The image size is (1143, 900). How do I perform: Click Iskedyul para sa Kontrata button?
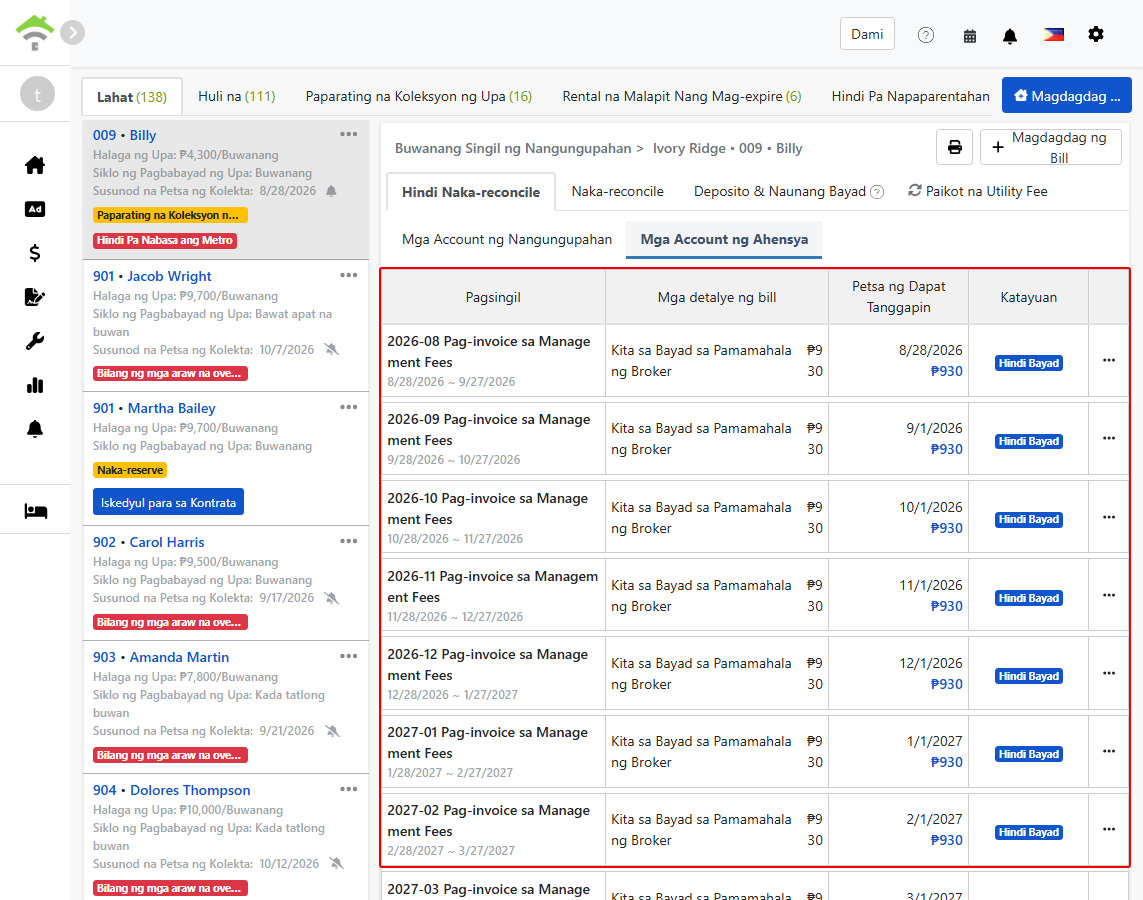[x=168, y=502]
